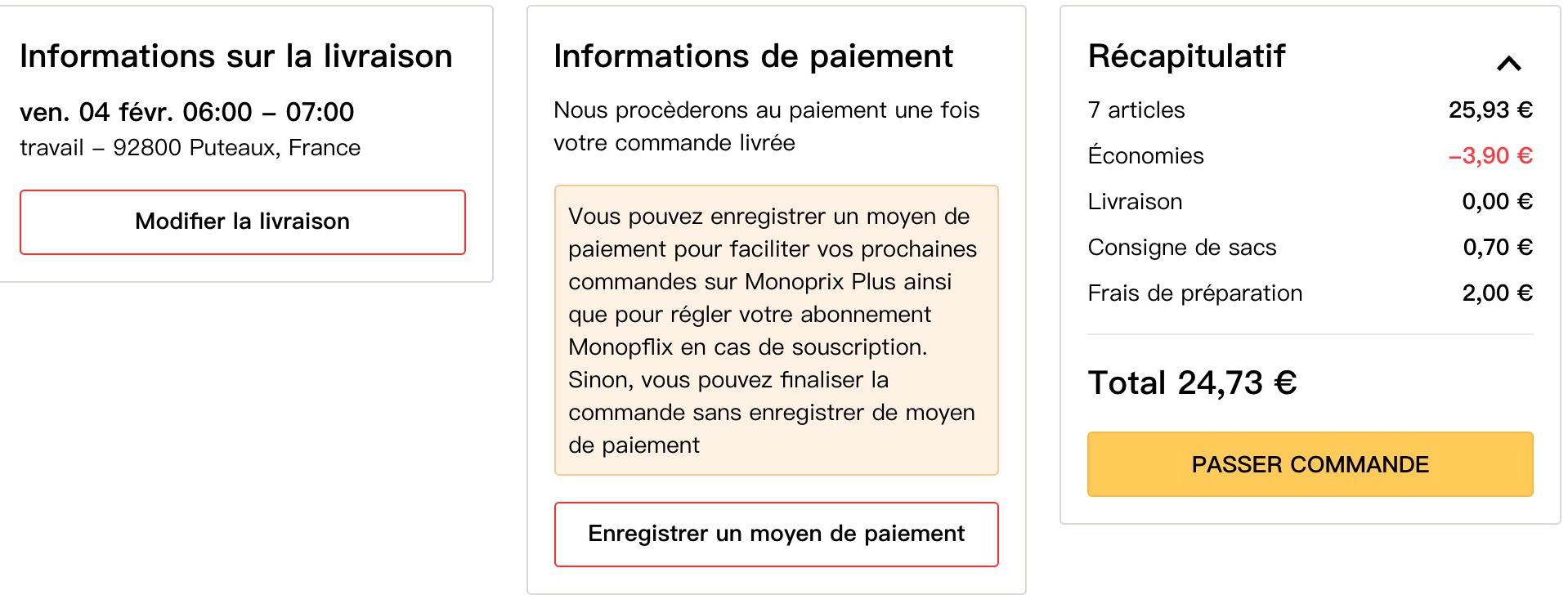This screenshot has height=595, width=1568.
Task: Click the 2,00 € preparation fee amount
Action: 1497,293
